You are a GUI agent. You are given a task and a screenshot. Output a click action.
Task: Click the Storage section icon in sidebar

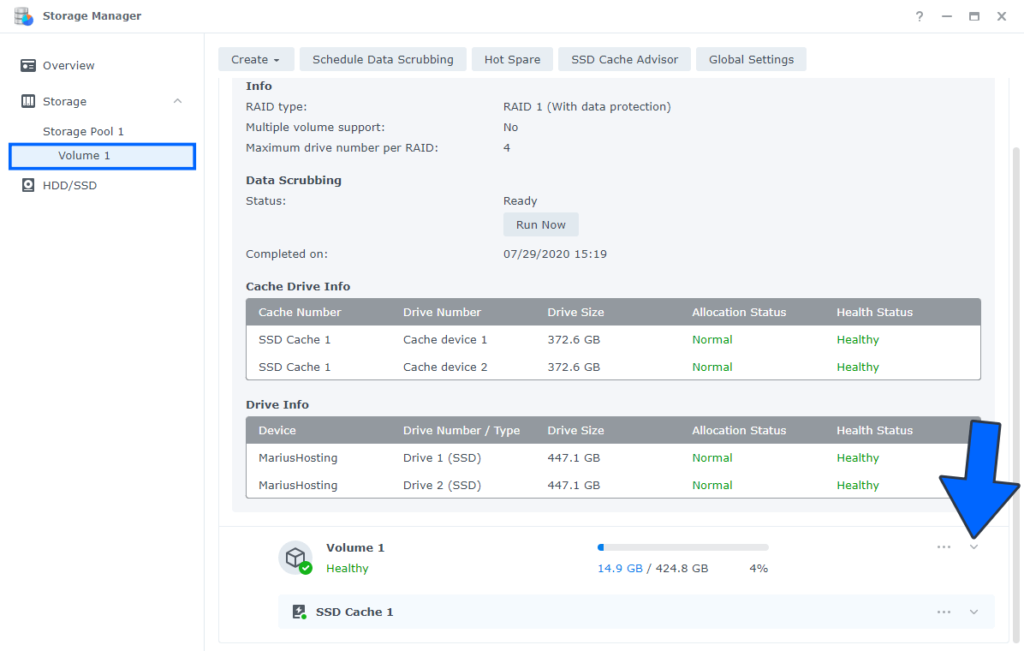(28, 102)
